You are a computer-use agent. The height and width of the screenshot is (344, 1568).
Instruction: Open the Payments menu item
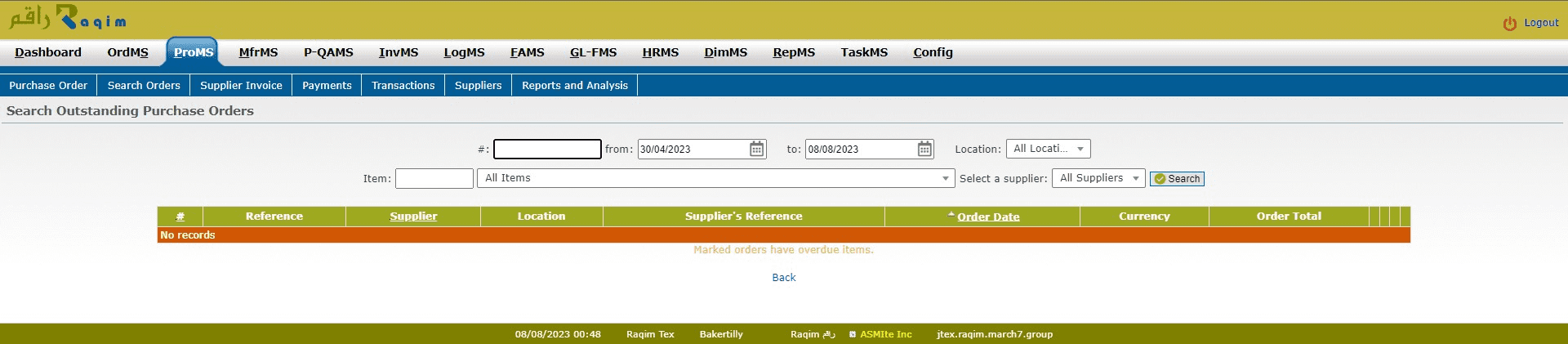click(x=327, y=85)
